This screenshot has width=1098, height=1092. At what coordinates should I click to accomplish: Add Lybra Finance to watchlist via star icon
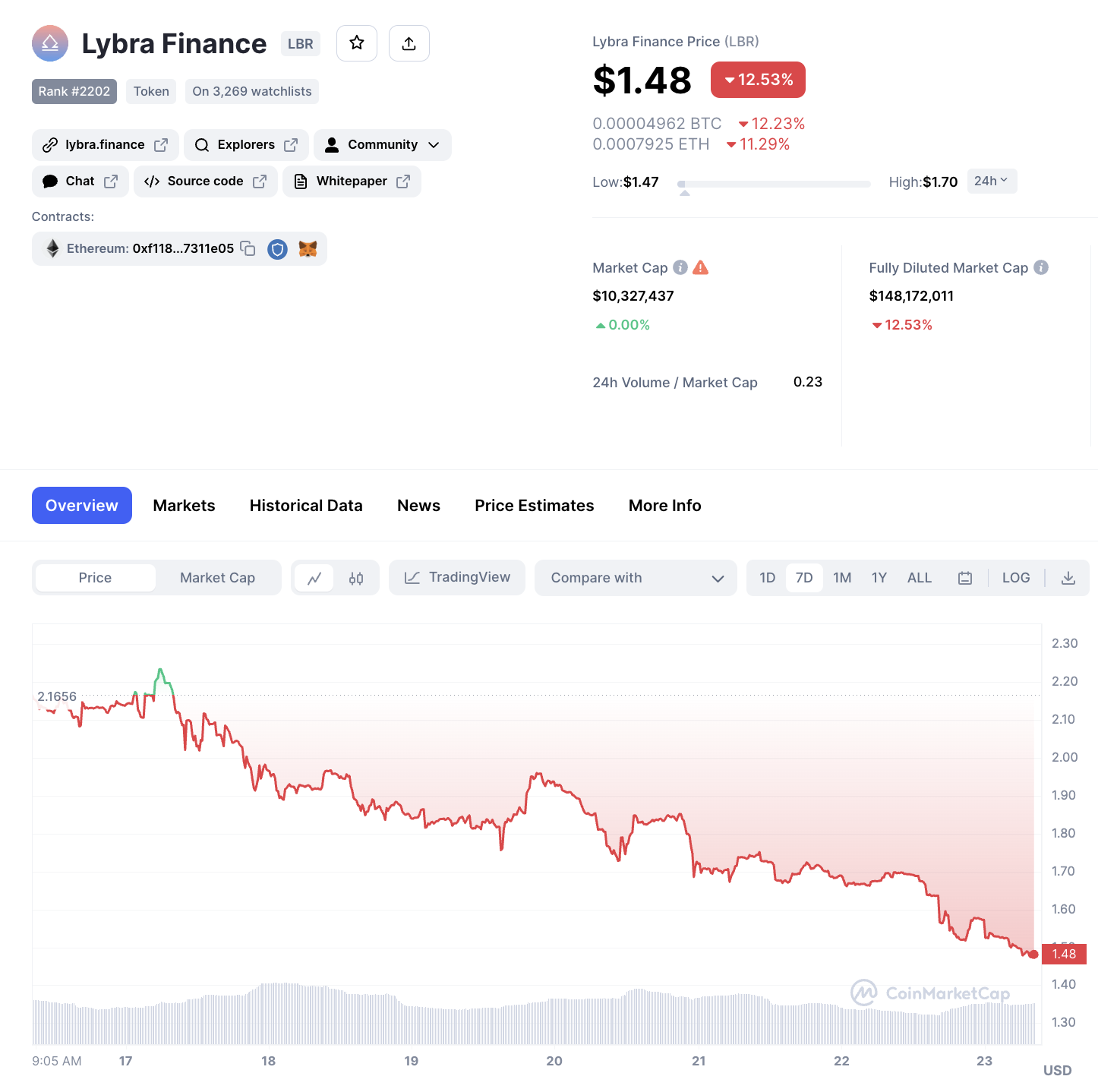coord(356,43)
